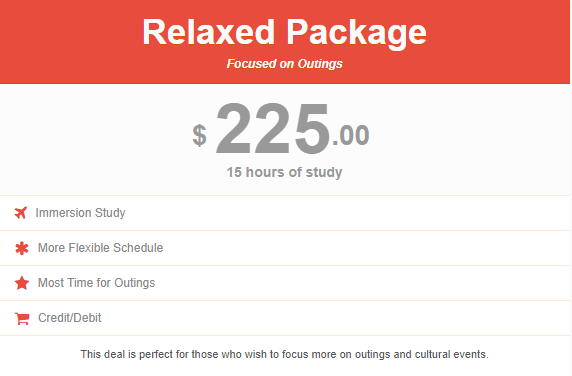
Task: Click the words cultural events in description
Action: click(452, 354)
